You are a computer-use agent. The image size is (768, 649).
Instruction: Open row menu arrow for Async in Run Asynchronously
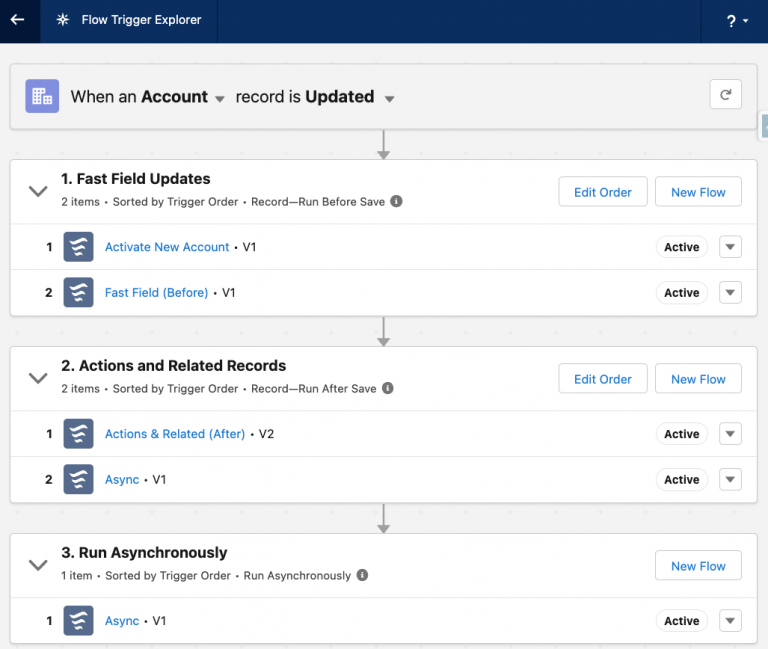pos(730,621)
